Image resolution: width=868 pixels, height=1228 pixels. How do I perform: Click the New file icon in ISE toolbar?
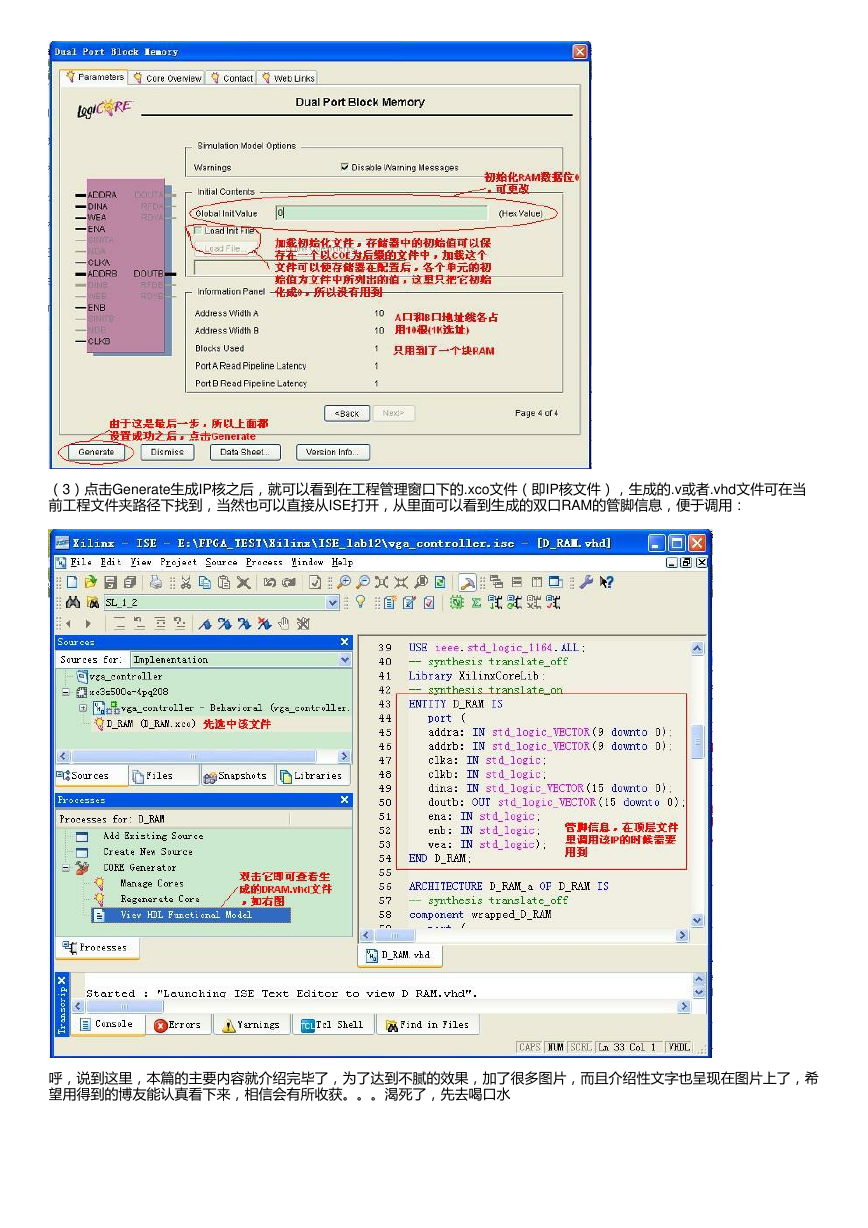tap(71, 582)
